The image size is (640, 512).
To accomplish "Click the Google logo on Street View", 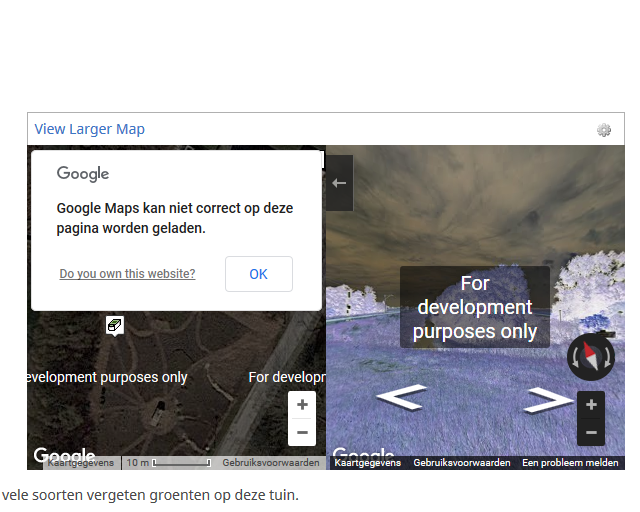I will [355, 454].
